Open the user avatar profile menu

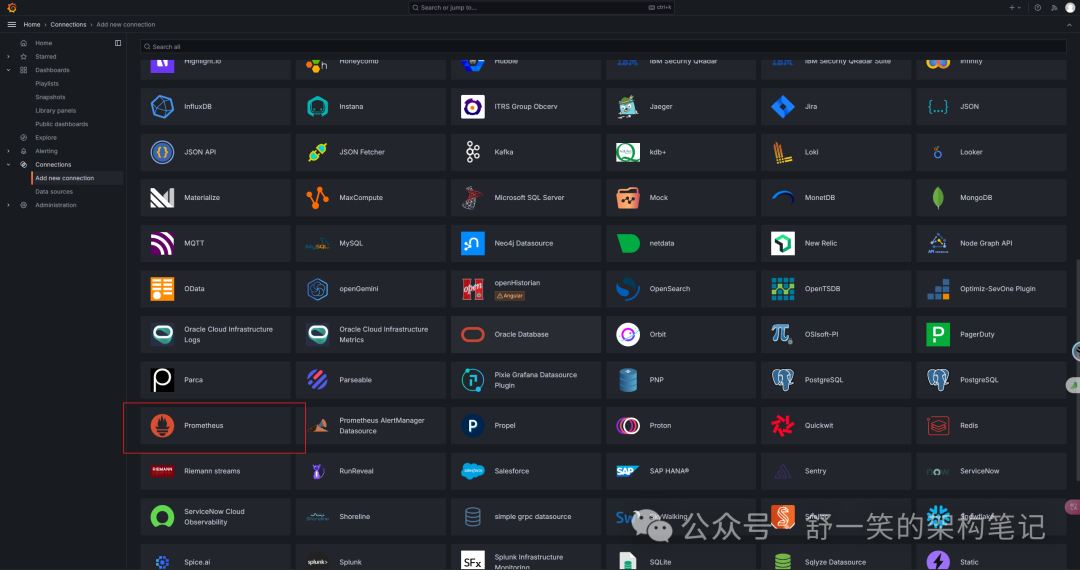(1070, 8)
